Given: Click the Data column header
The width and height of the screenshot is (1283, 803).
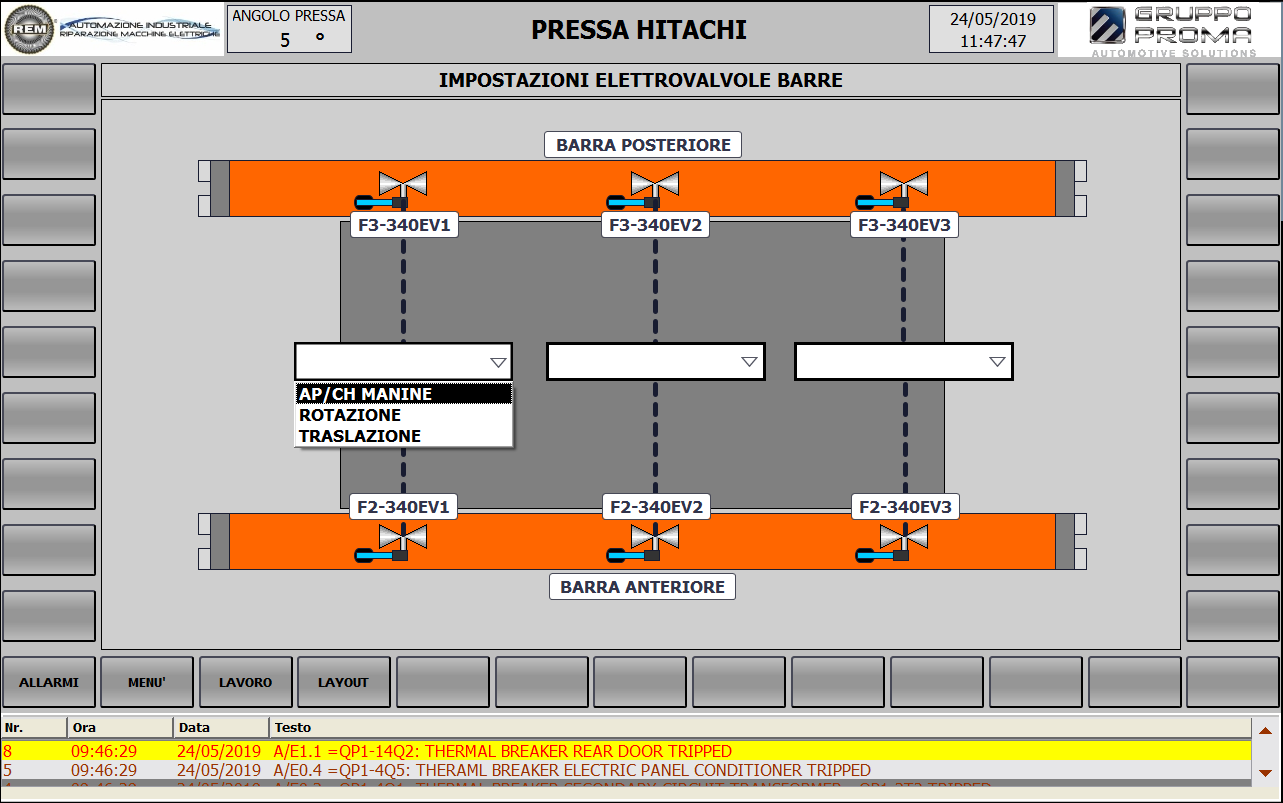Looking at the screenshot, I should click(221, 727).
